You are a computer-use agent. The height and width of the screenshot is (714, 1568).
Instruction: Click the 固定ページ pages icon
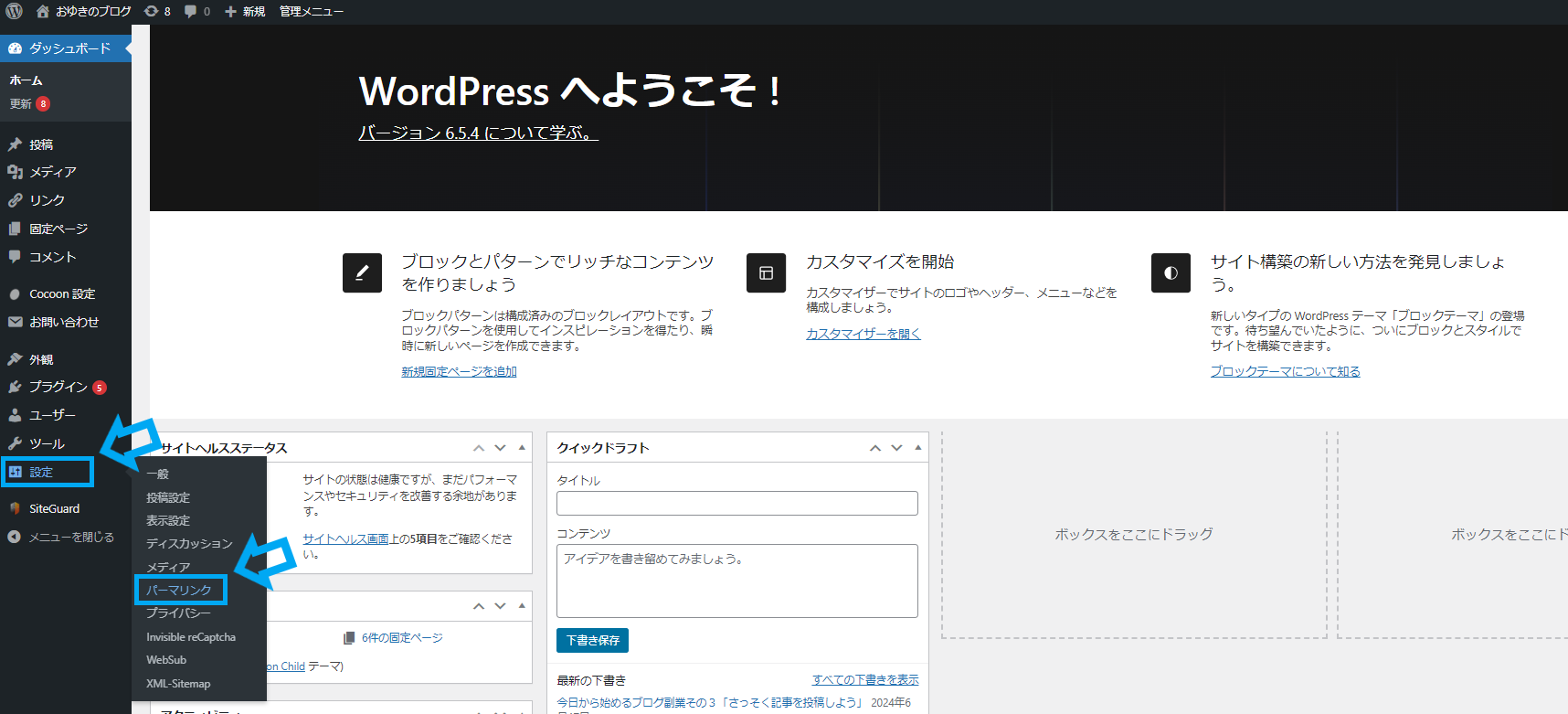(15, 229)
